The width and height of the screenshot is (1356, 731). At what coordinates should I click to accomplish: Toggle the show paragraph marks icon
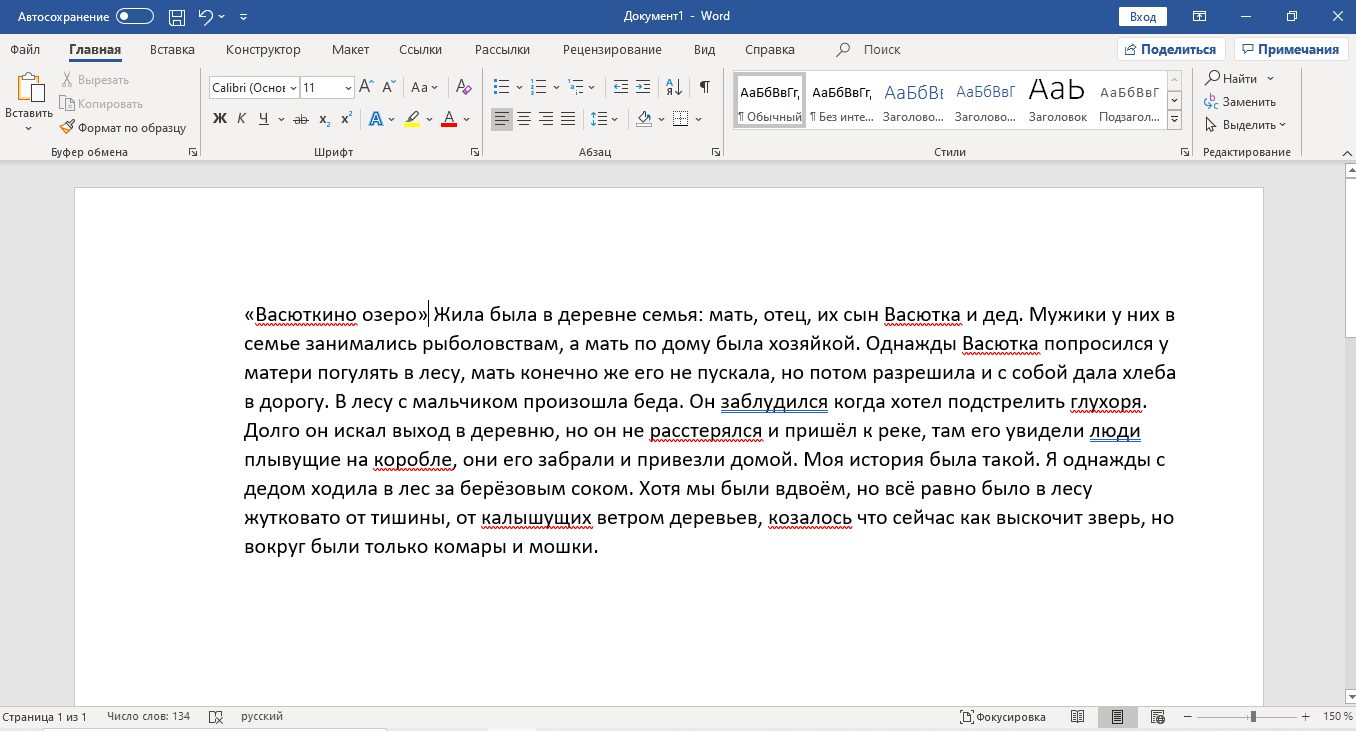[x=705, y=87]
